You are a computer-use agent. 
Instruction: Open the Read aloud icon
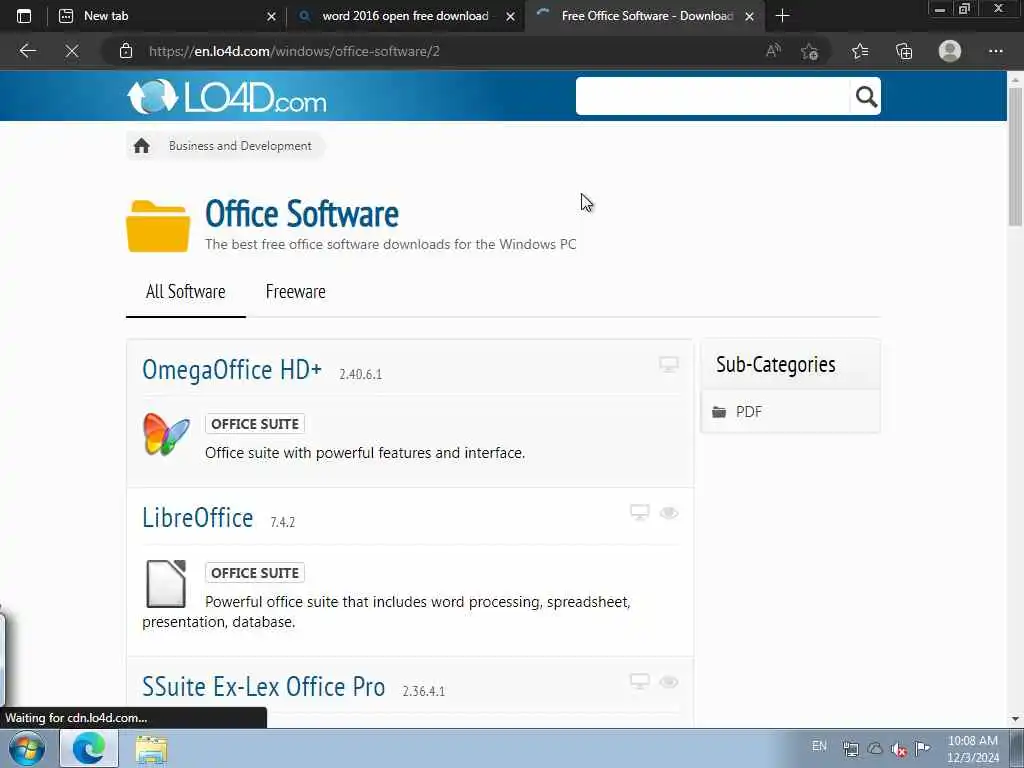(773, 51)
